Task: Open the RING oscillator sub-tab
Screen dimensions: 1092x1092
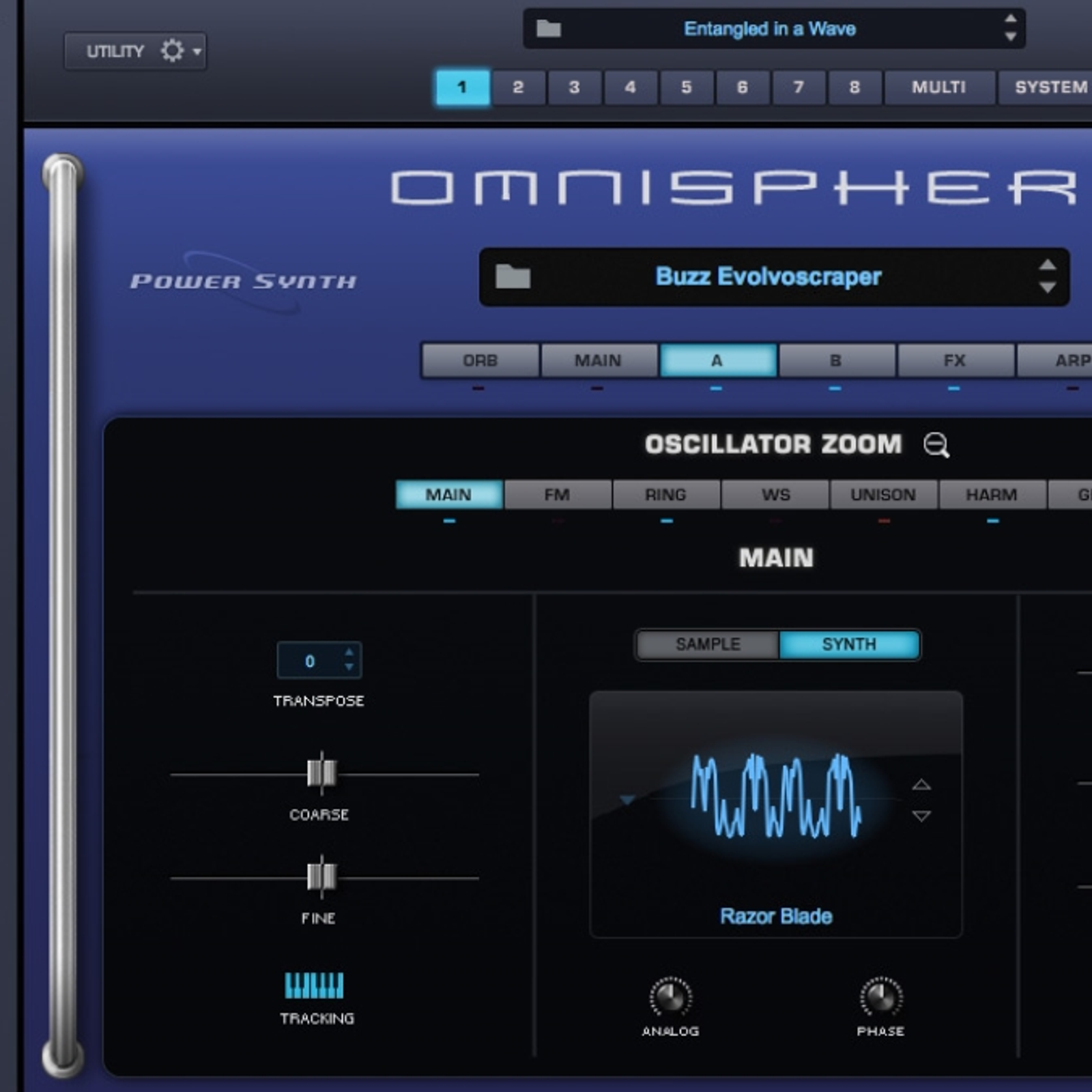Action: click(x=665, y=494)
